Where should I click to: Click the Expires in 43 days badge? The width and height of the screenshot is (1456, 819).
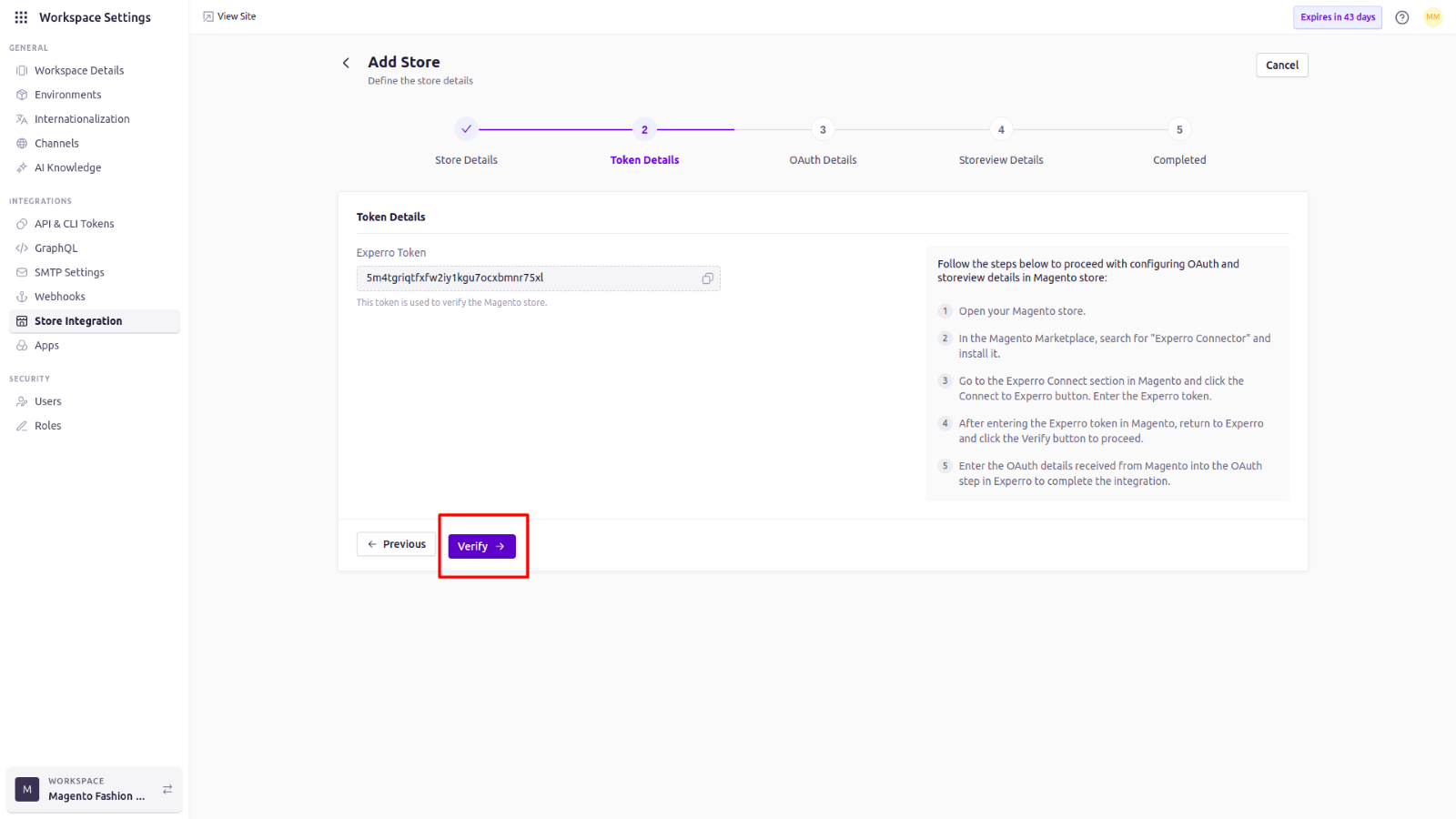tap(1338, 17)
